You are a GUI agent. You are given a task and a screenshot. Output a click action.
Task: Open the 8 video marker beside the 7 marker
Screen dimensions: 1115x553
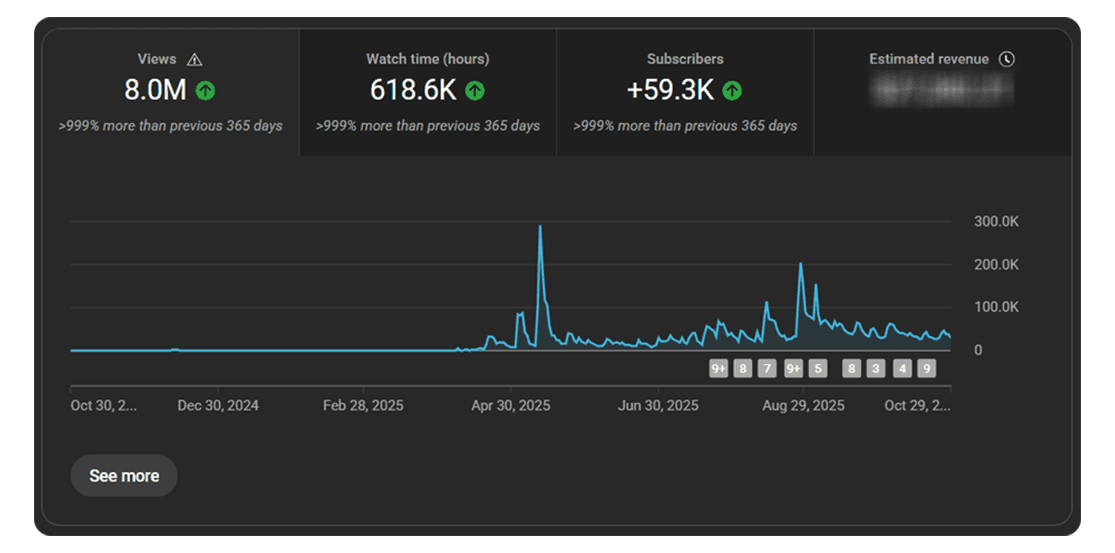(x=743, y=368)
